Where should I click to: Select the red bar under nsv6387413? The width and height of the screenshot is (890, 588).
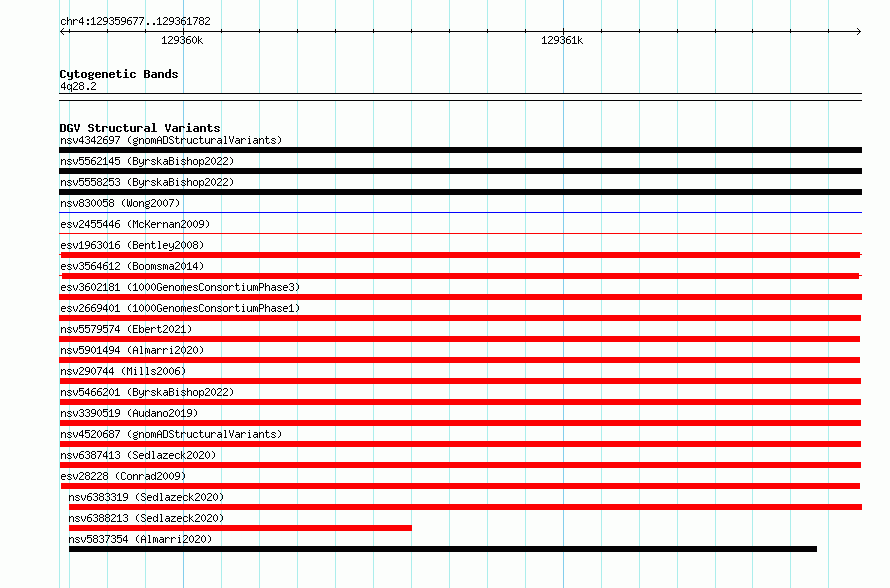click(460, 465)
